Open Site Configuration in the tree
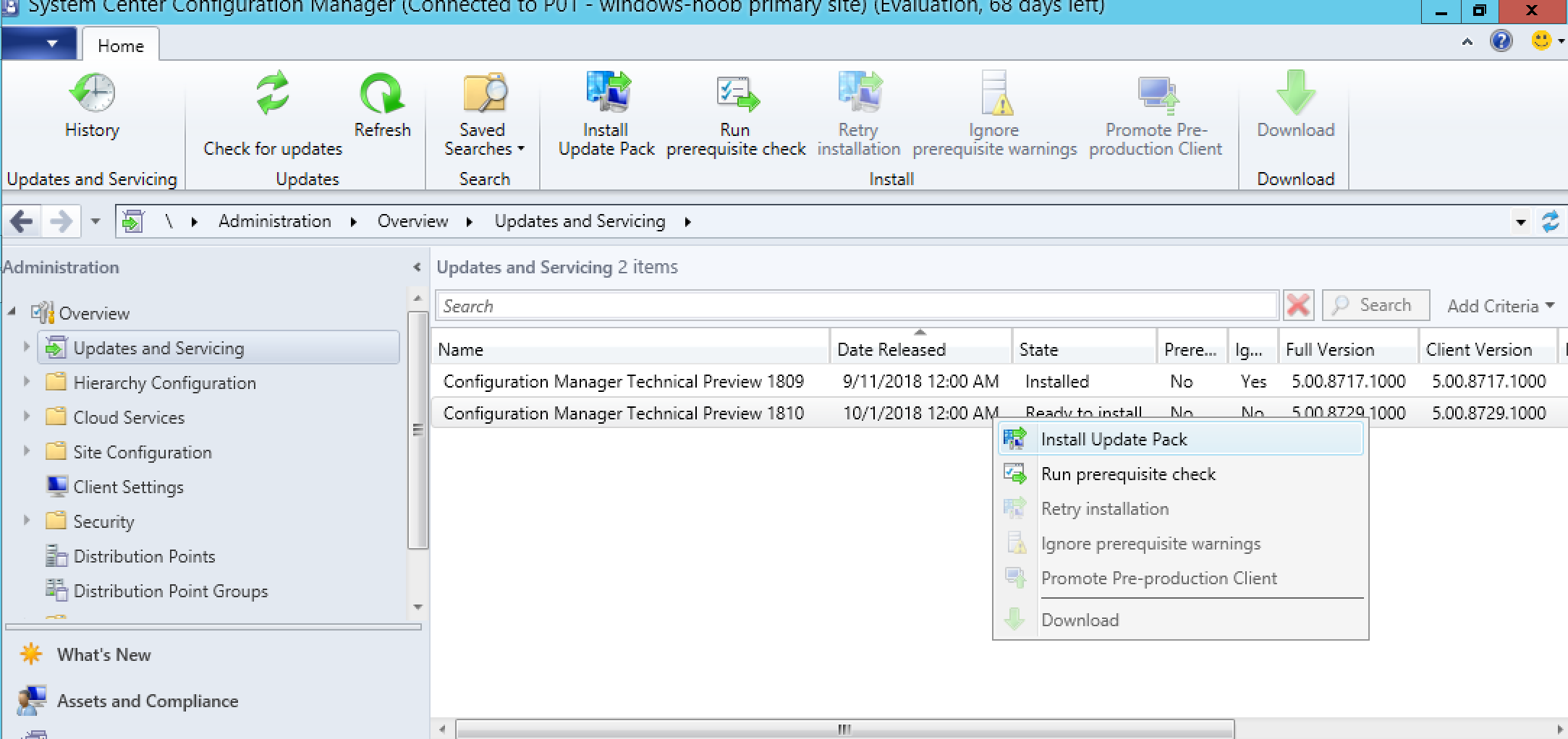This screenshot has width=1568, height=739. tap(143, 452)
